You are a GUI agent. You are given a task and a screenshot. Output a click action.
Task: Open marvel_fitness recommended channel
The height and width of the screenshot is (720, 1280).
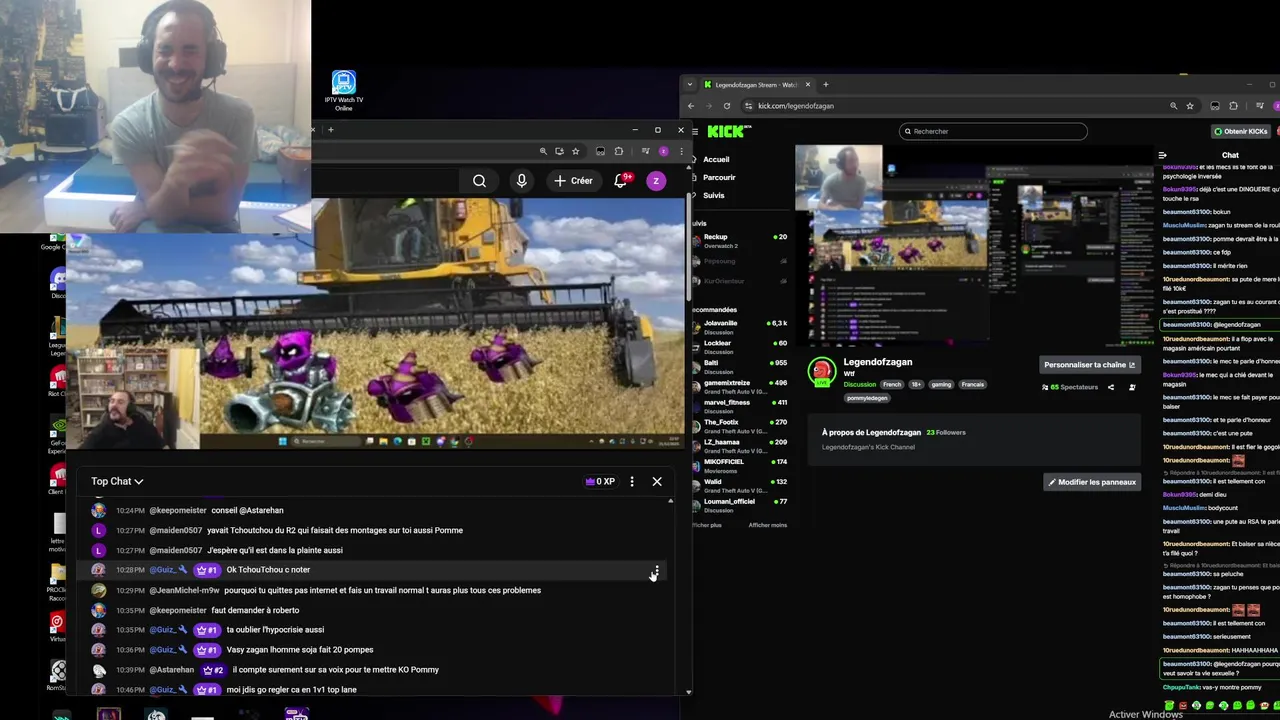[x=740, y=406]
